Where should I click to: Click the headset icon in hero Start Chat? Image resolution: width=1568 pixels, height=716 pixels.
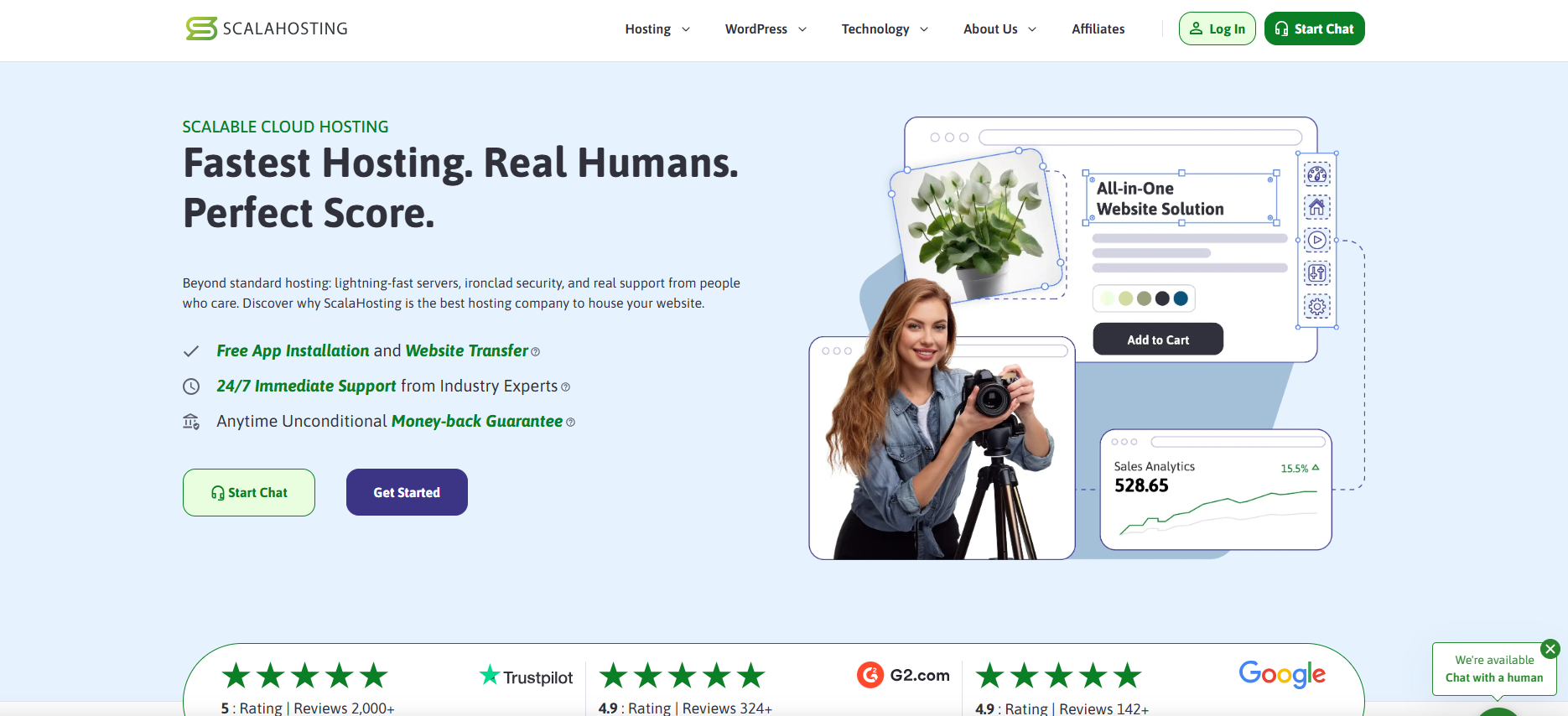click(x=218, y=493)
